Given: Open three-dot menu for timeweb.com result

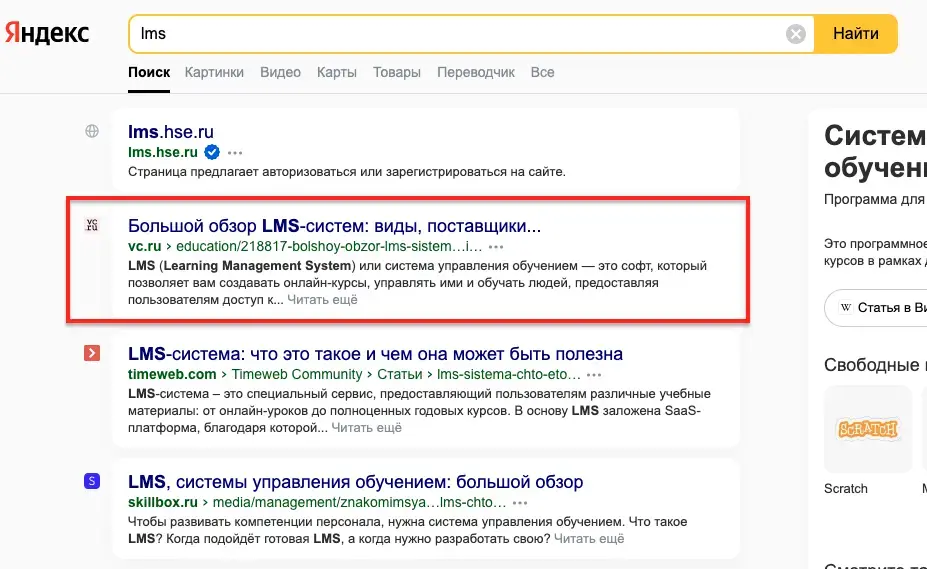Looking at the screenshot, I should click(x=594, y=375).
